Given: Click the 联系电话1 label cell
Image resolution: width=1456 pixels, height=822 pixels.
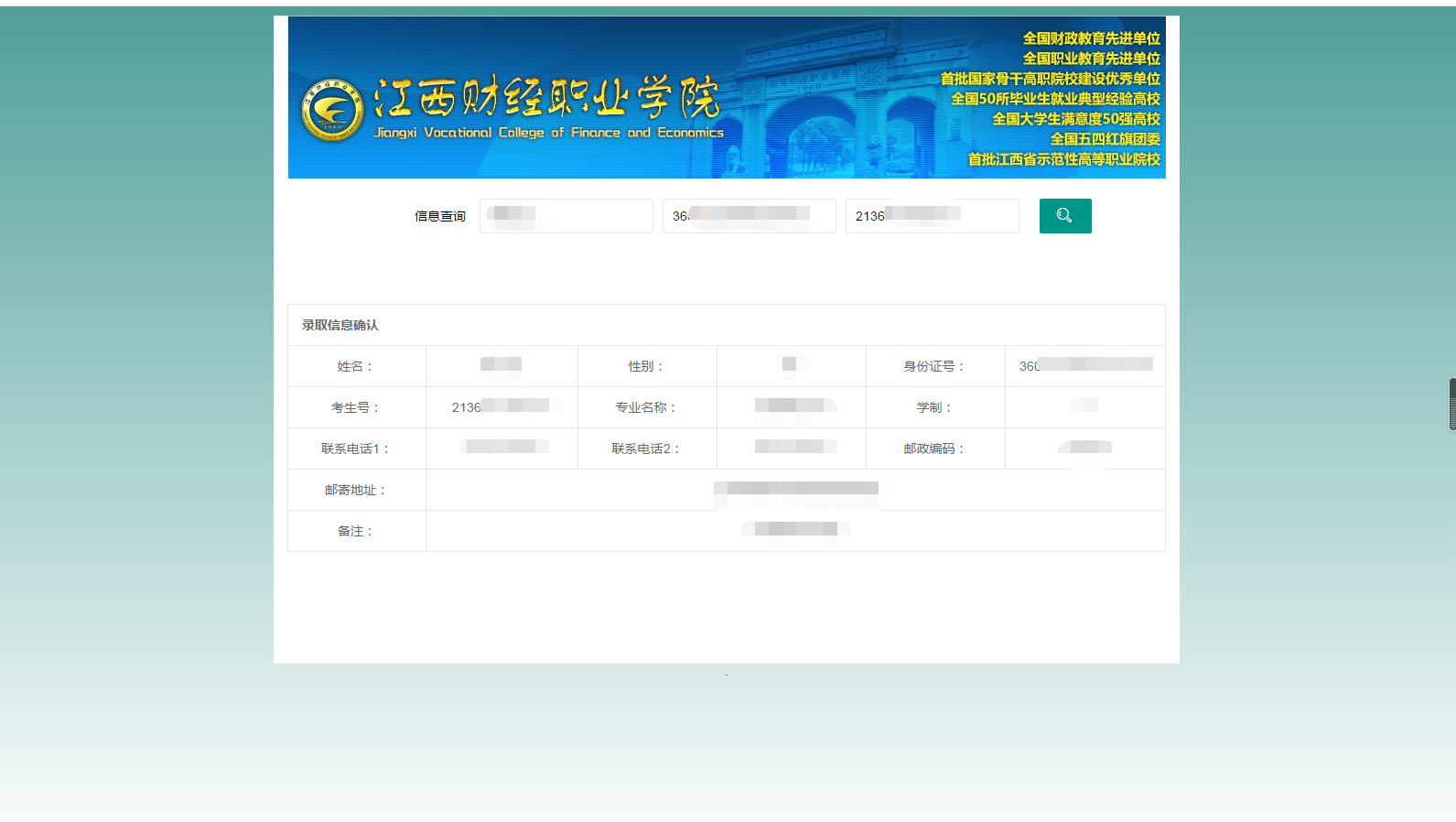Looking at the screenshot, I should (356, 449).
